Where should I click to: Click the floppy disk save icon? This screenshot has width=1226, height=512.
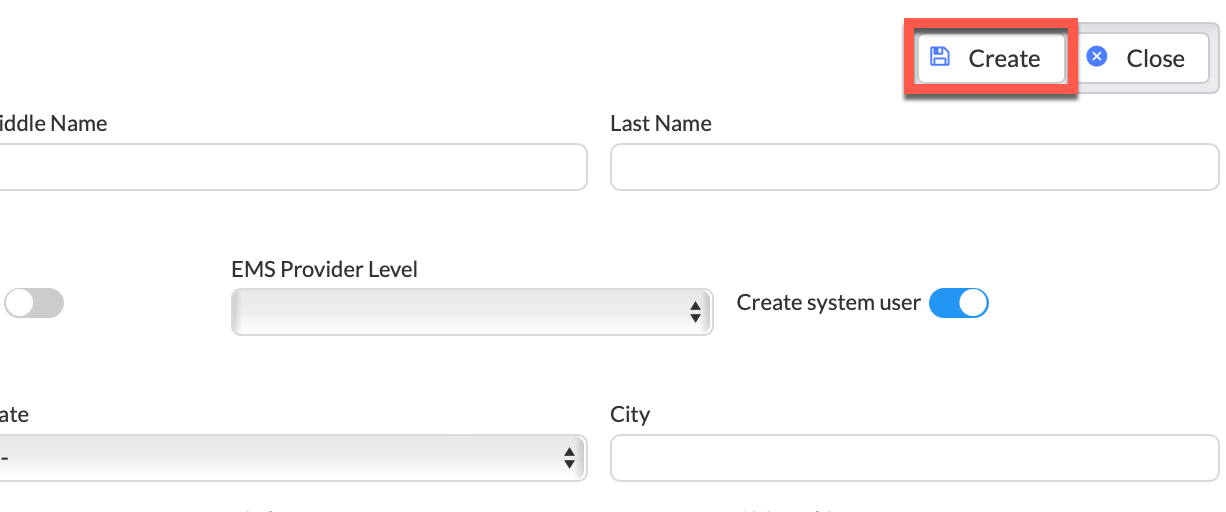[x=939, y=57]
